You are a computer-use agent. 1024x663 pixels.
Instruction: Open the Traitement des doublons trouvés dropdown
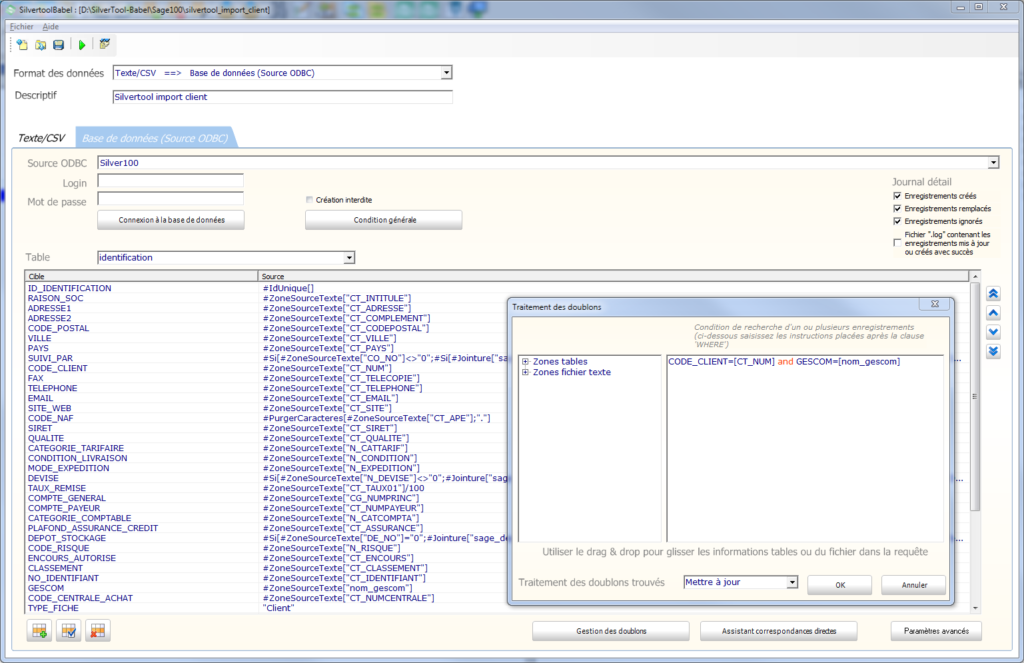pos(793,582)
